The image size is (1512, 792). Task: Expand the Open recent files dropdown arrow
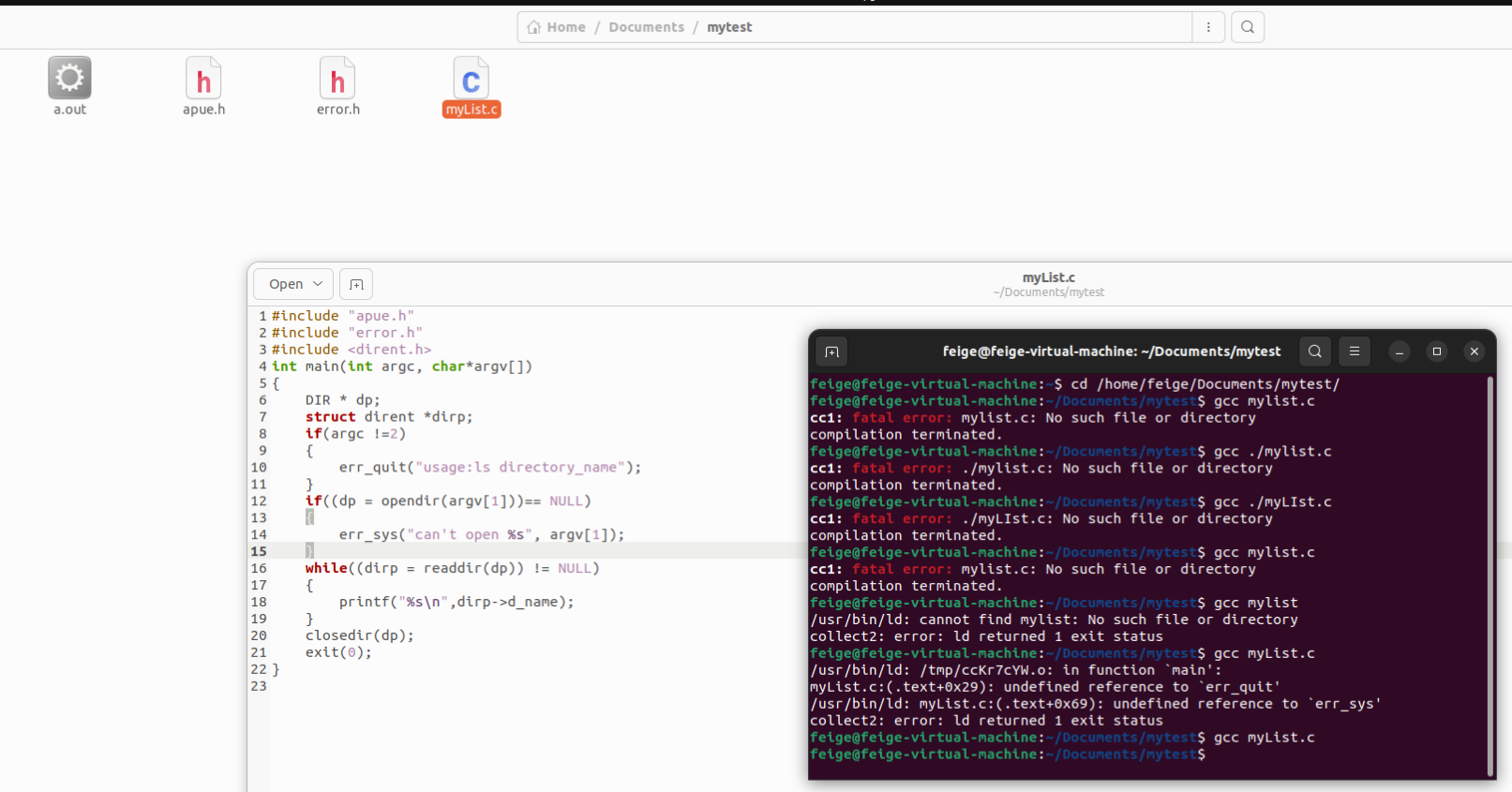[319, 284]
